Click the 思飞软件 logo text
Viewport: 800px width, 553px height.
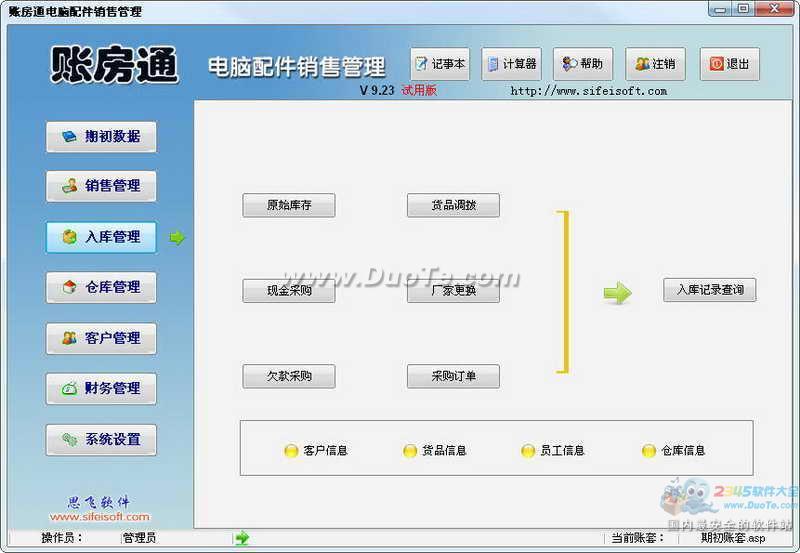99,502
